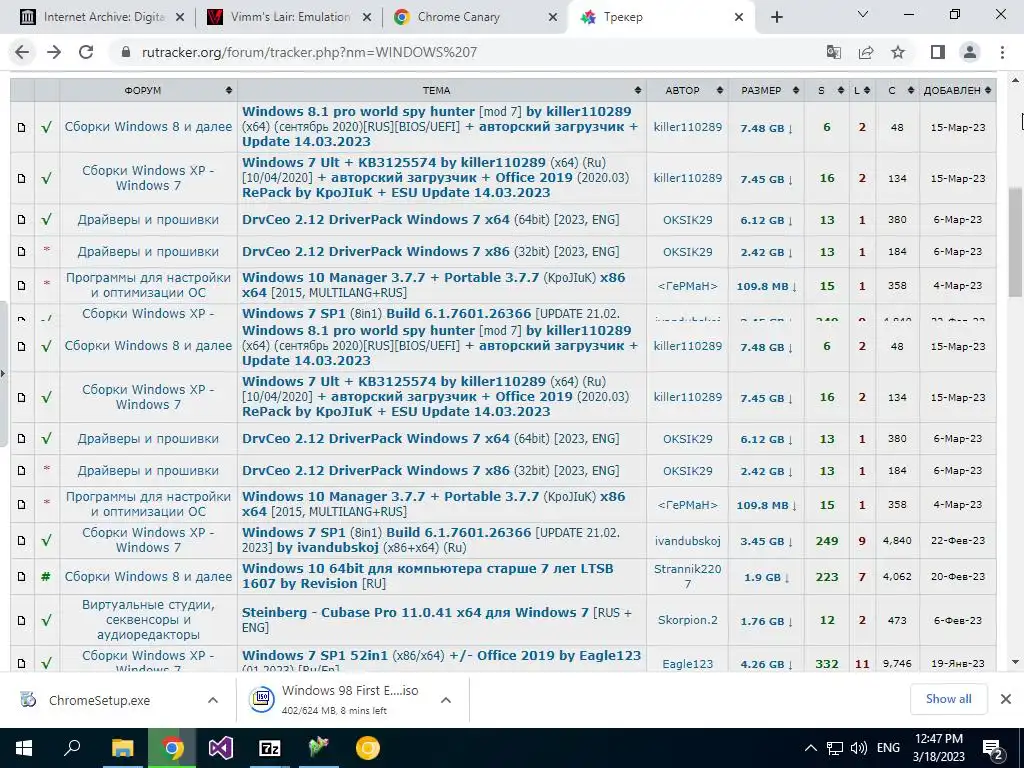Open the Chrome side panel icon

click(x=938, y=52)
